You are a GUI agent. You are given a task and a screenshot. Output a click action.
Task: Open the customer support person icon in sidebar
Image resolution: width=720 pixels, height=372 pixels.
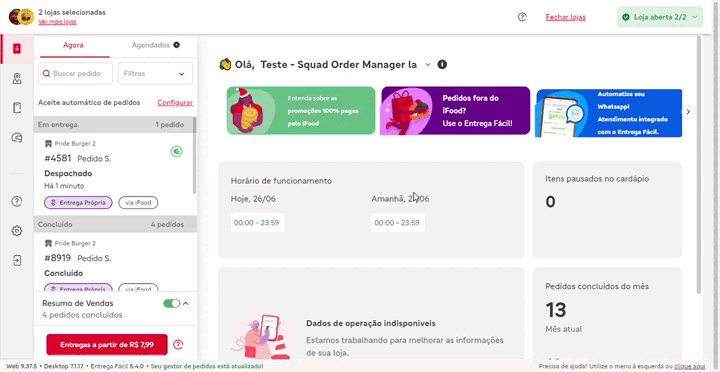[17, 79]
